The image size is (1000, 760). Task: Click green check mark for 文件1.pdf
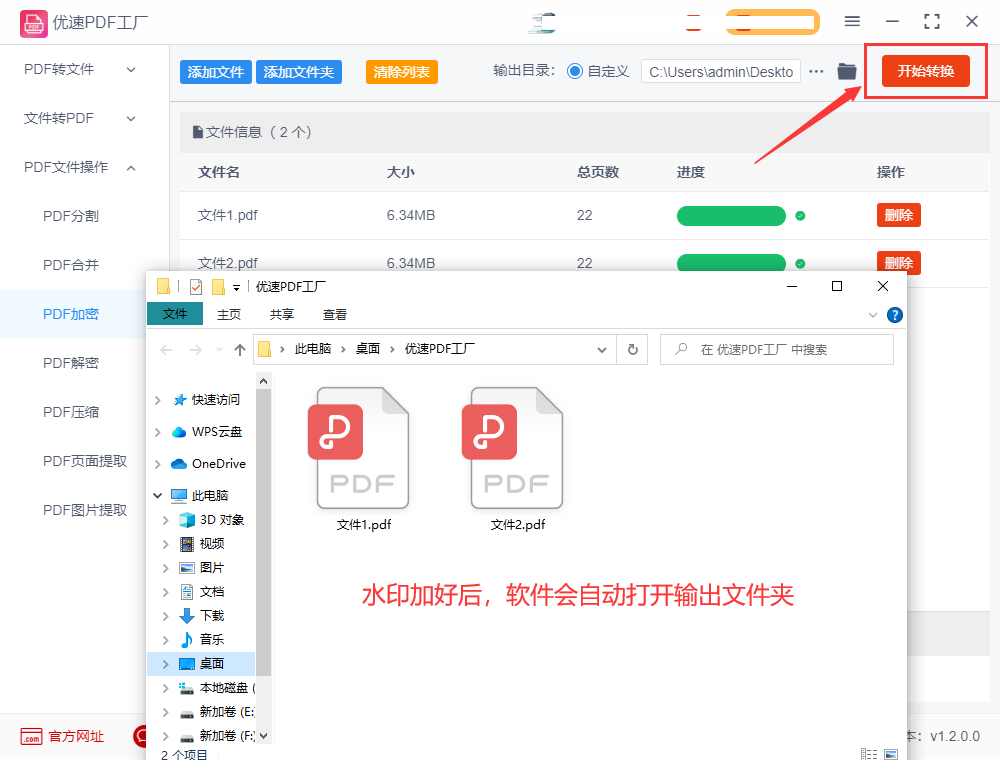[800, 216]
